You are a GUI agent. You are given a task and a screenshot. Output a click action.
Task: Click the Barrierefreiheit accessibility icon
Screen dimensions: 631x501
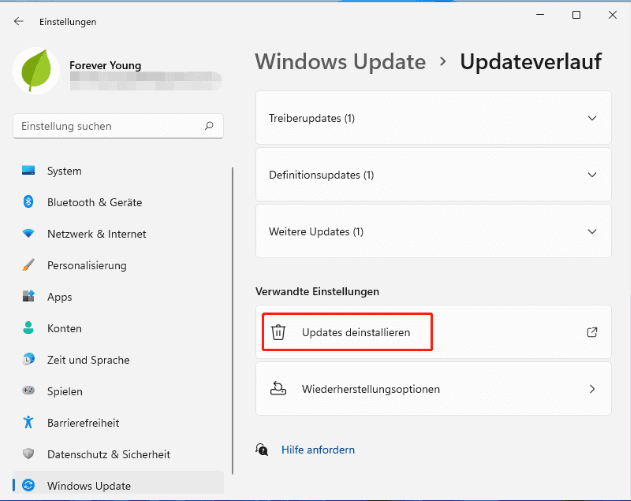pos(28,423)
